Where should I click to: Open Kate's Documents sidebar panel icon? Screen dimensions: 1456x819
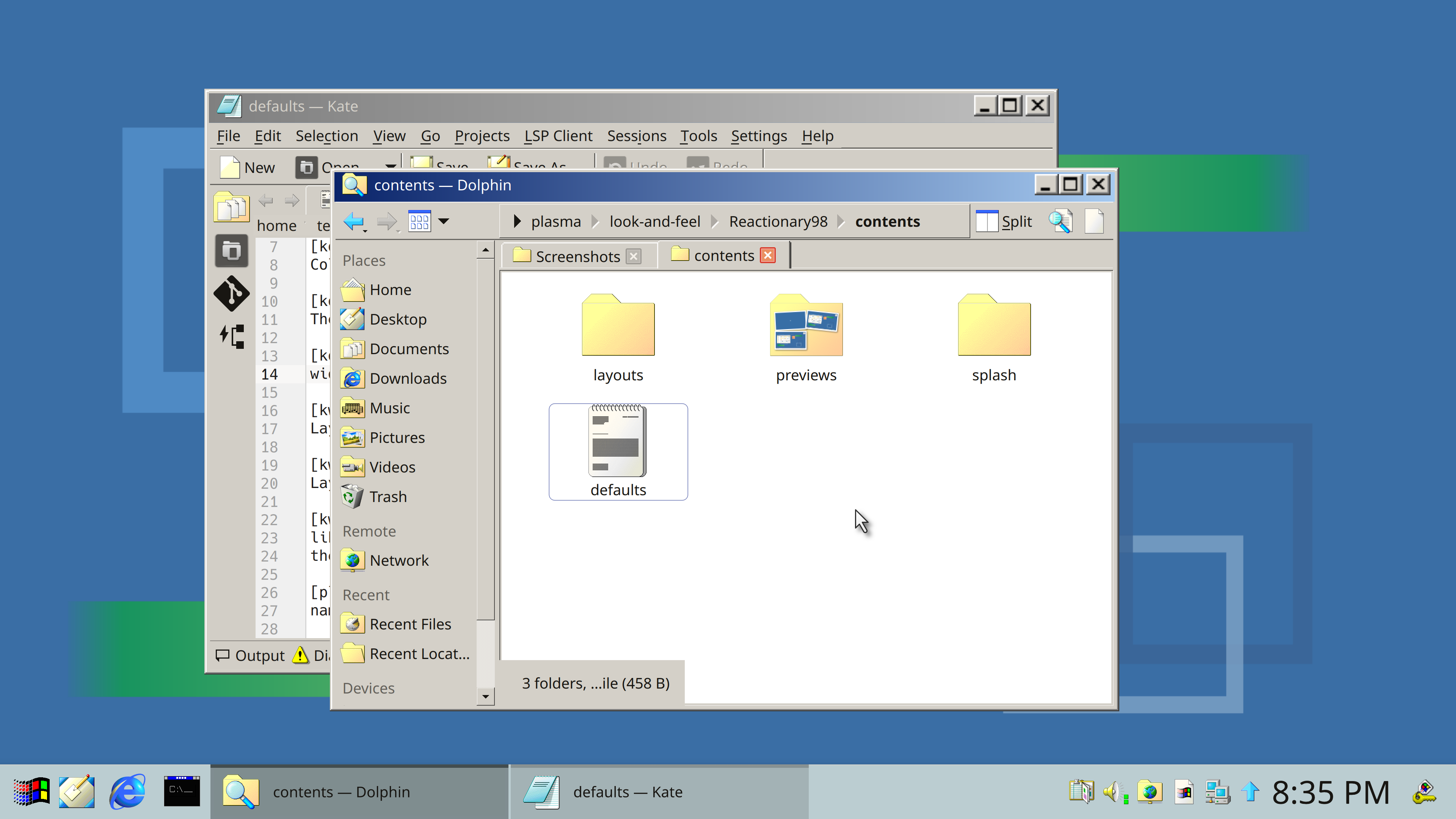(231, 207)
